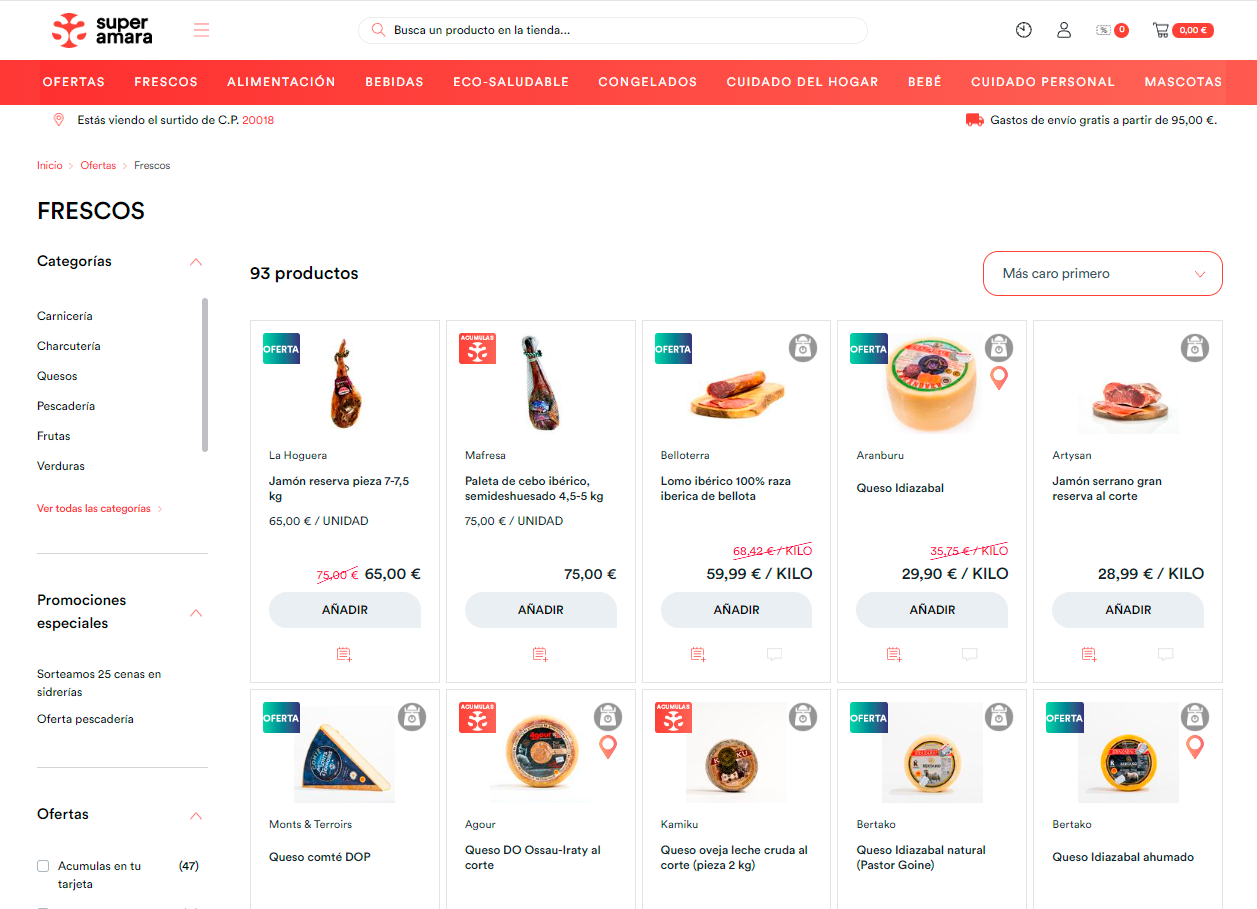This screenshot has height=909, width=1257.
Task: Check the Acumulas en tu tarjeta filter
Action: pos(42,865)
